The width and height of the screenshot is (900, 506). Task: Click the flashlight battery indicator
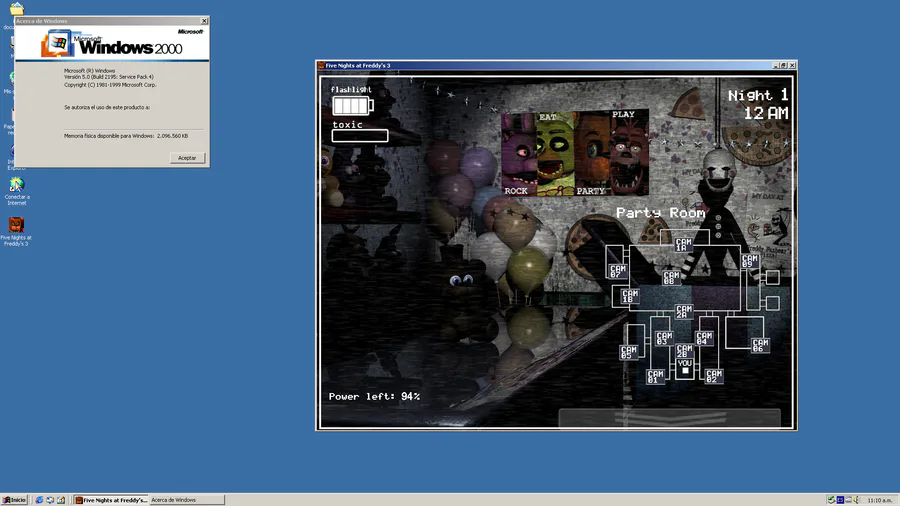pos(352,106)
